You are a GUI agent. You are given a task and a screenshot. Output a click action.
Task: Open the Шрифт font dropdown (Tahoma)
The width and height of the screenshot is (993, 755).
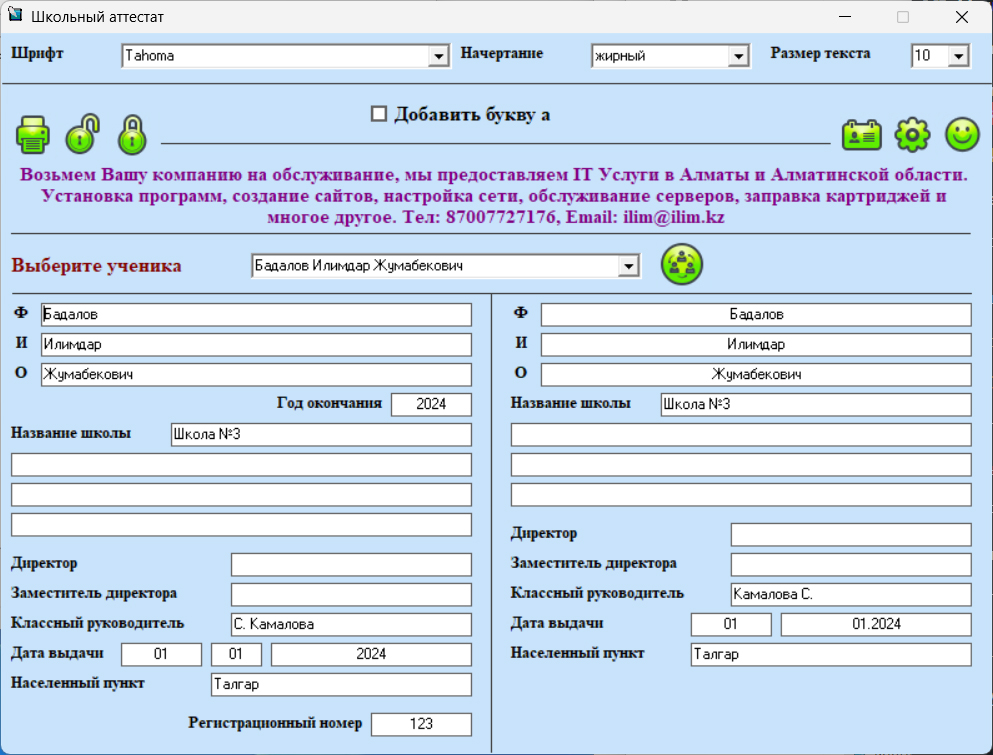click(x=438, y=56)
